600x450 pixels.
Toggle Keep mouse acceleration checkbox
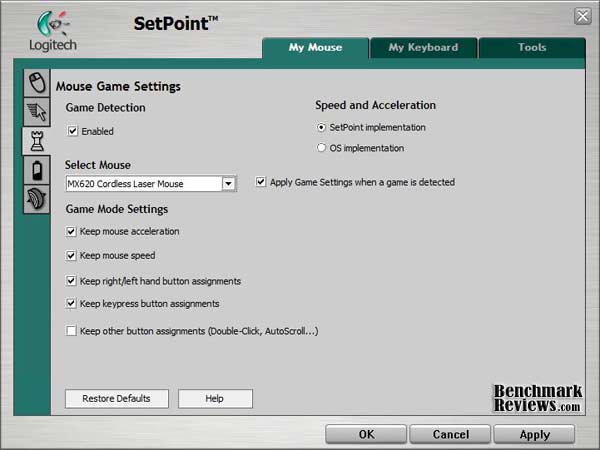pyautogui.click(x=71, y=232)
